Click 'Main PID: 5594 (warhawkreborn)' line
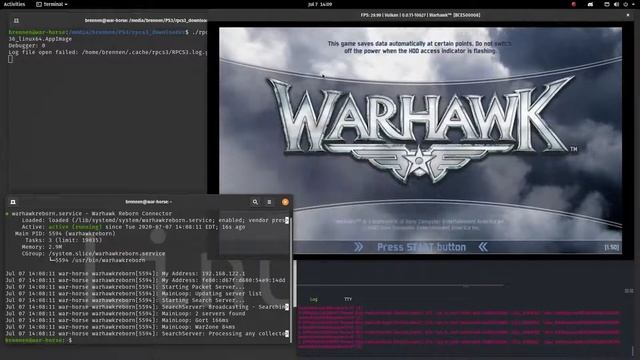The height and width of the screenshot is (360, 640). pos(65,233)
